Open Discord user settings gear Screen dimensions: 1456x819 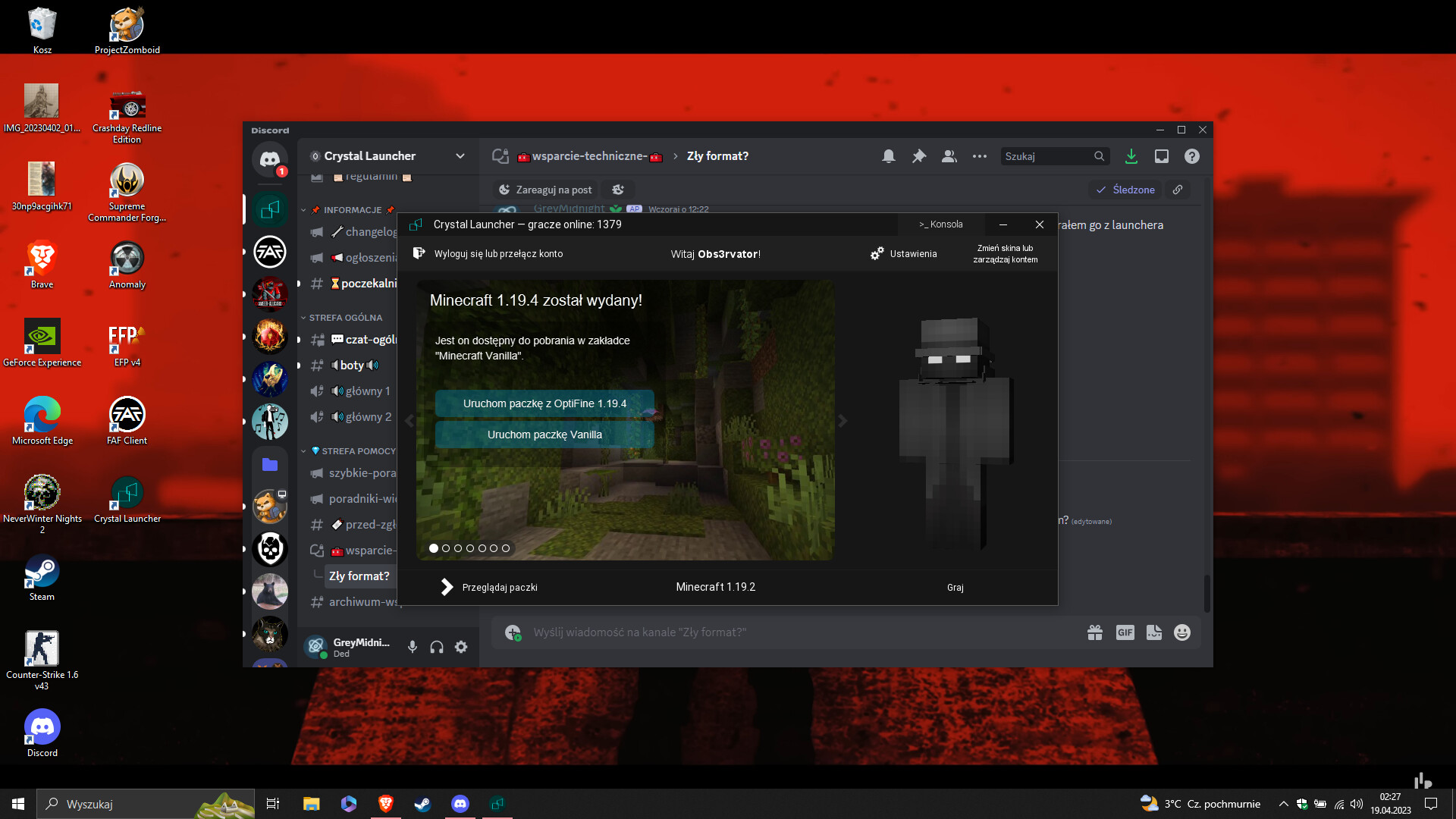(x=461, y=647)
